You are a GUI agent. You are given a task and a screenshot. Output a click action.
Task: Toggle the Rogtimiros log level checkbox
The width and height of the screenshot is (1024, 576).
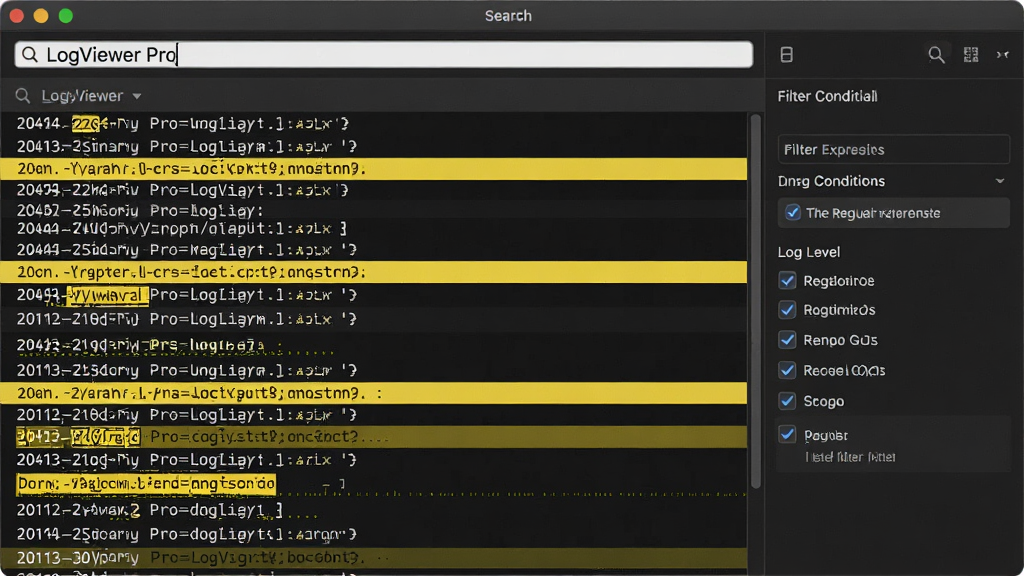788,310
